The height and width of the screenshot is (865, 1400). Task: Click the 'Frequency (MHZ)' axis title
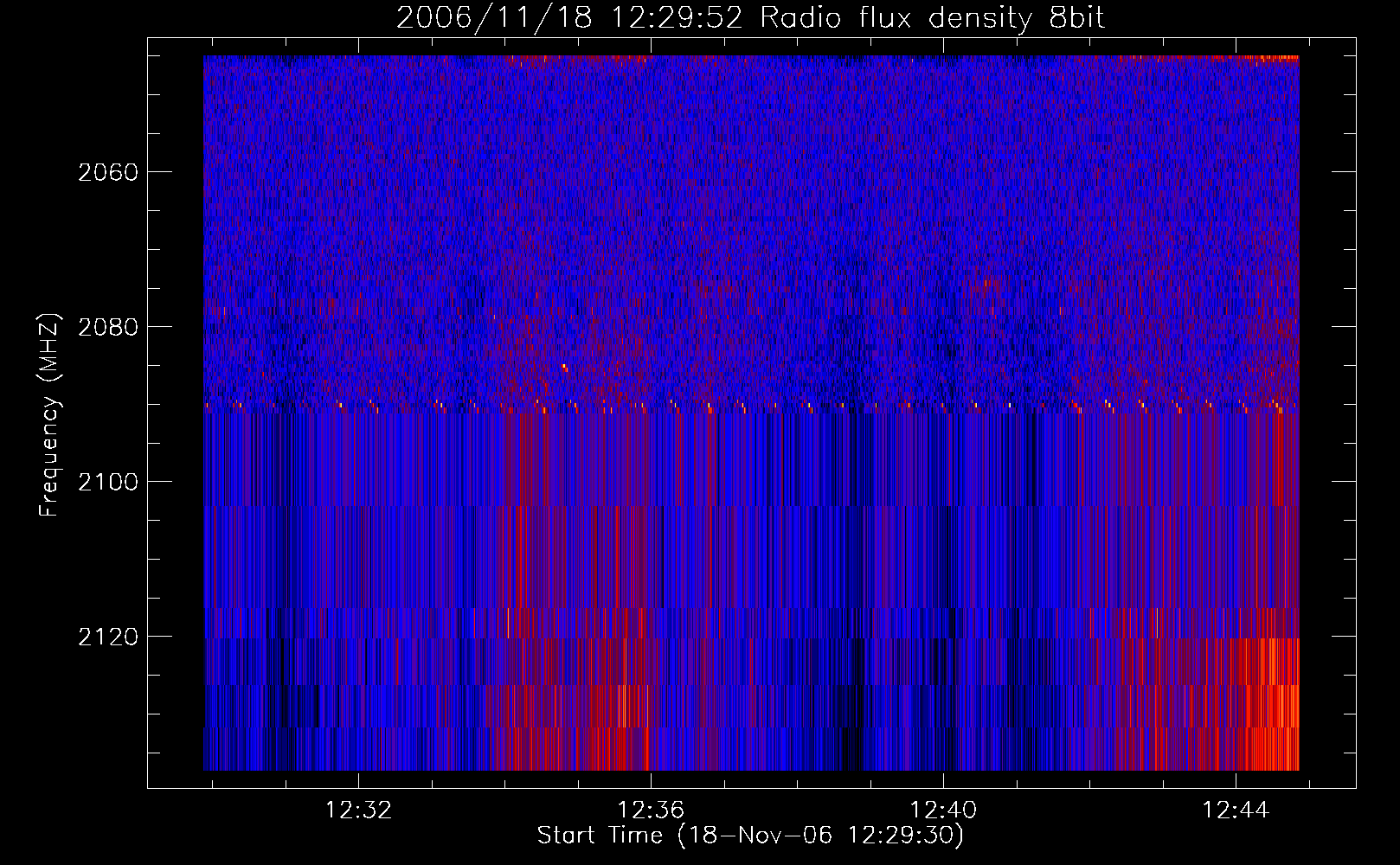point(49,414)
